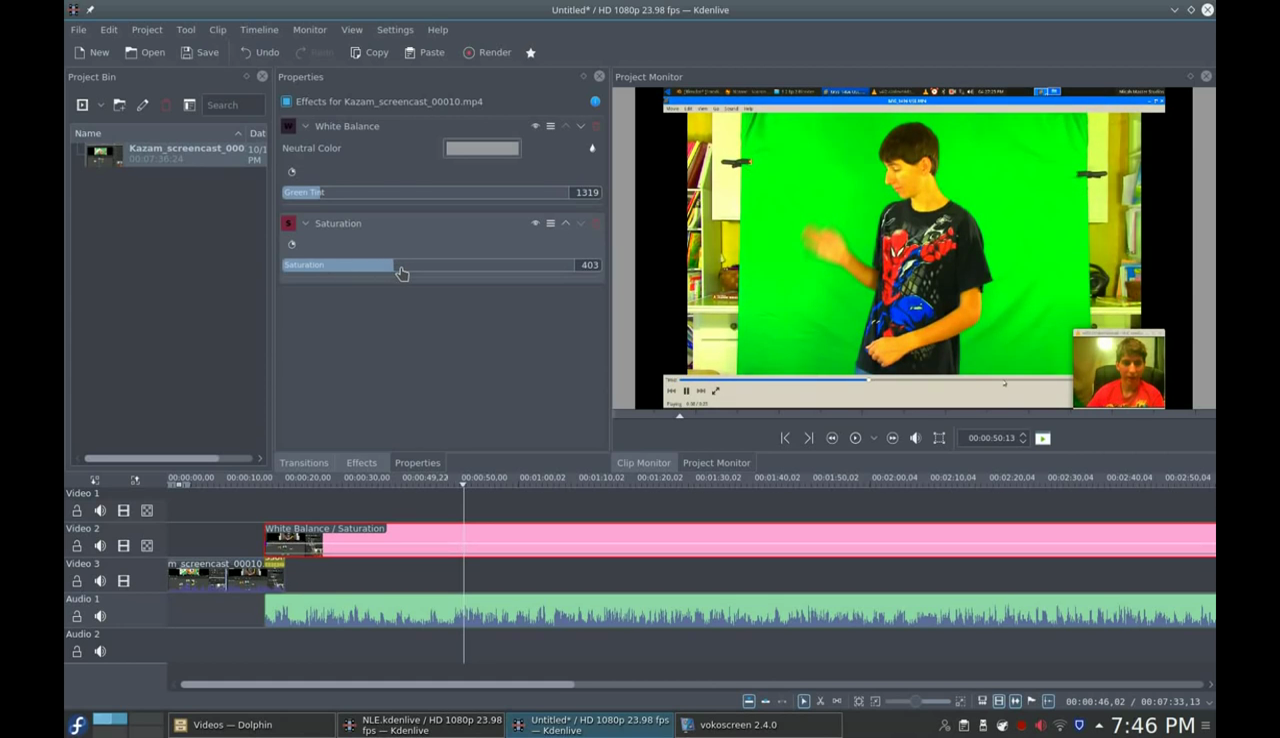Select the razor scissors tool below the timeline
This screenshot has height=738, width=1280.
820,701
